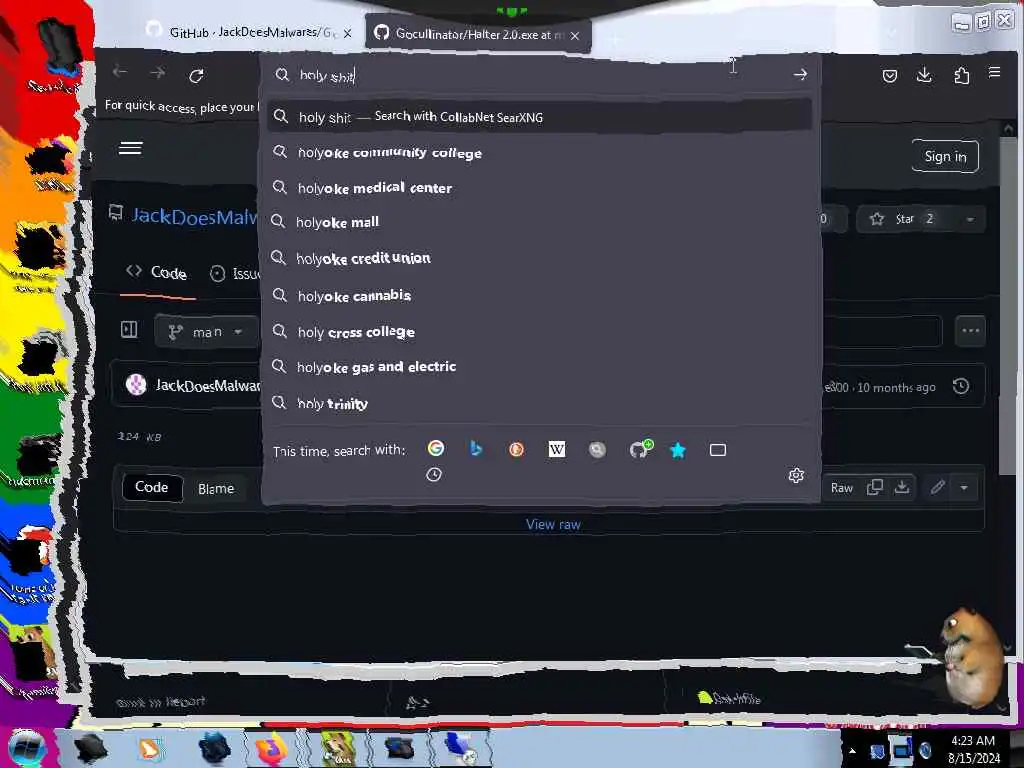
Task: Search this time with Bing icon
Action: coord(476,449)
